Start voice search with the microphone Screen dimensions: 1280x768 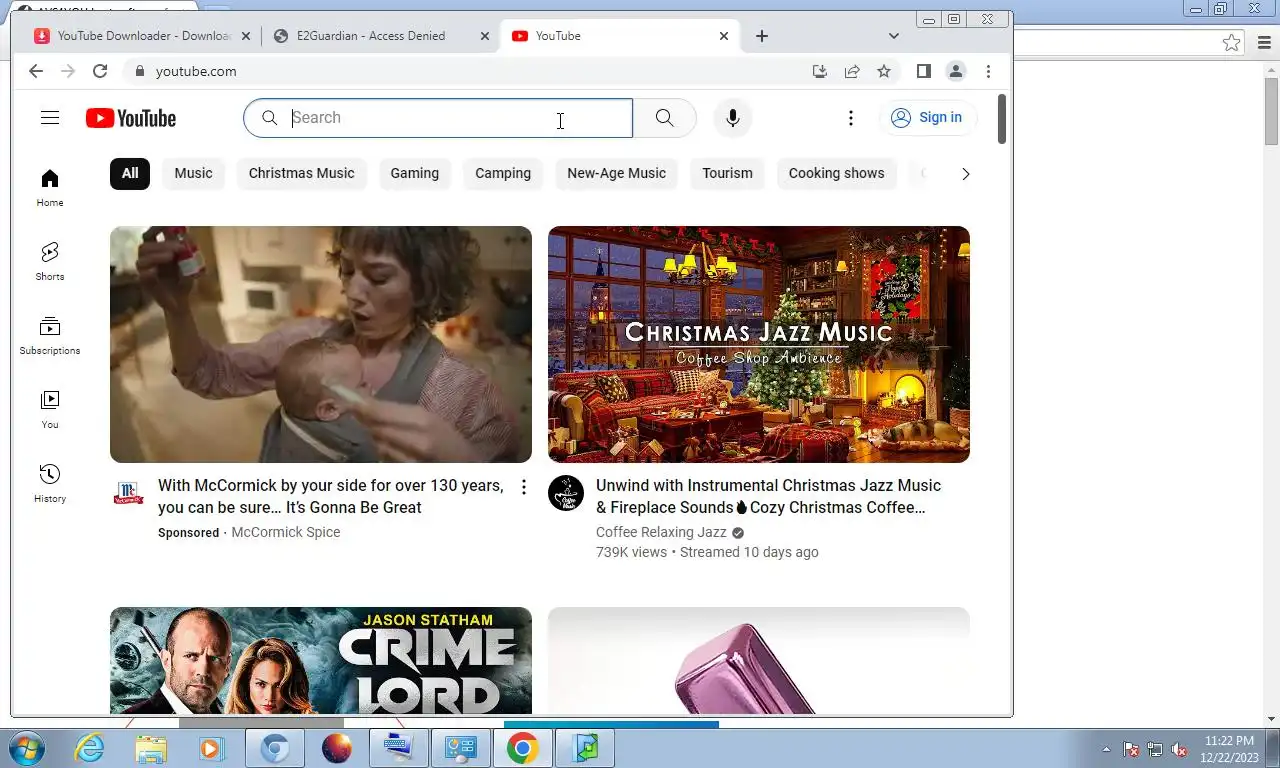(x=733, y=118)
